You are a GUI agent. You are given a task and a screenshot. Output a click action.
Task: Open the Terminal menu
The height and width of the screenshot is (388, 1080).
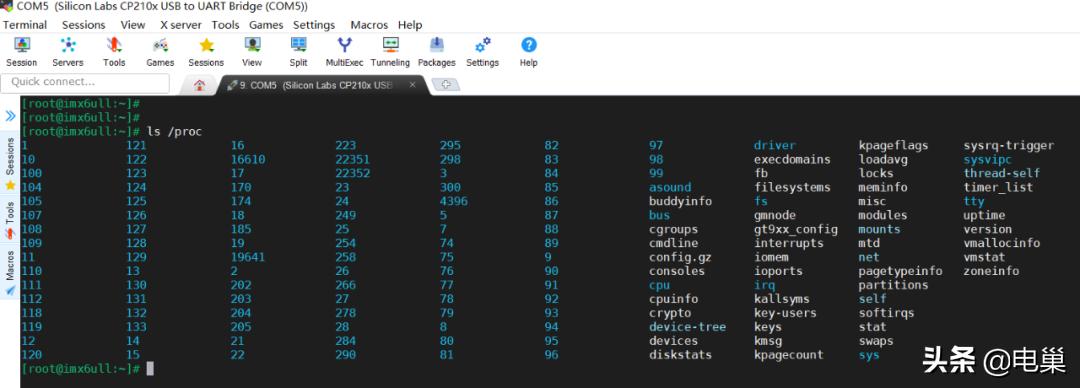(25, 25)
